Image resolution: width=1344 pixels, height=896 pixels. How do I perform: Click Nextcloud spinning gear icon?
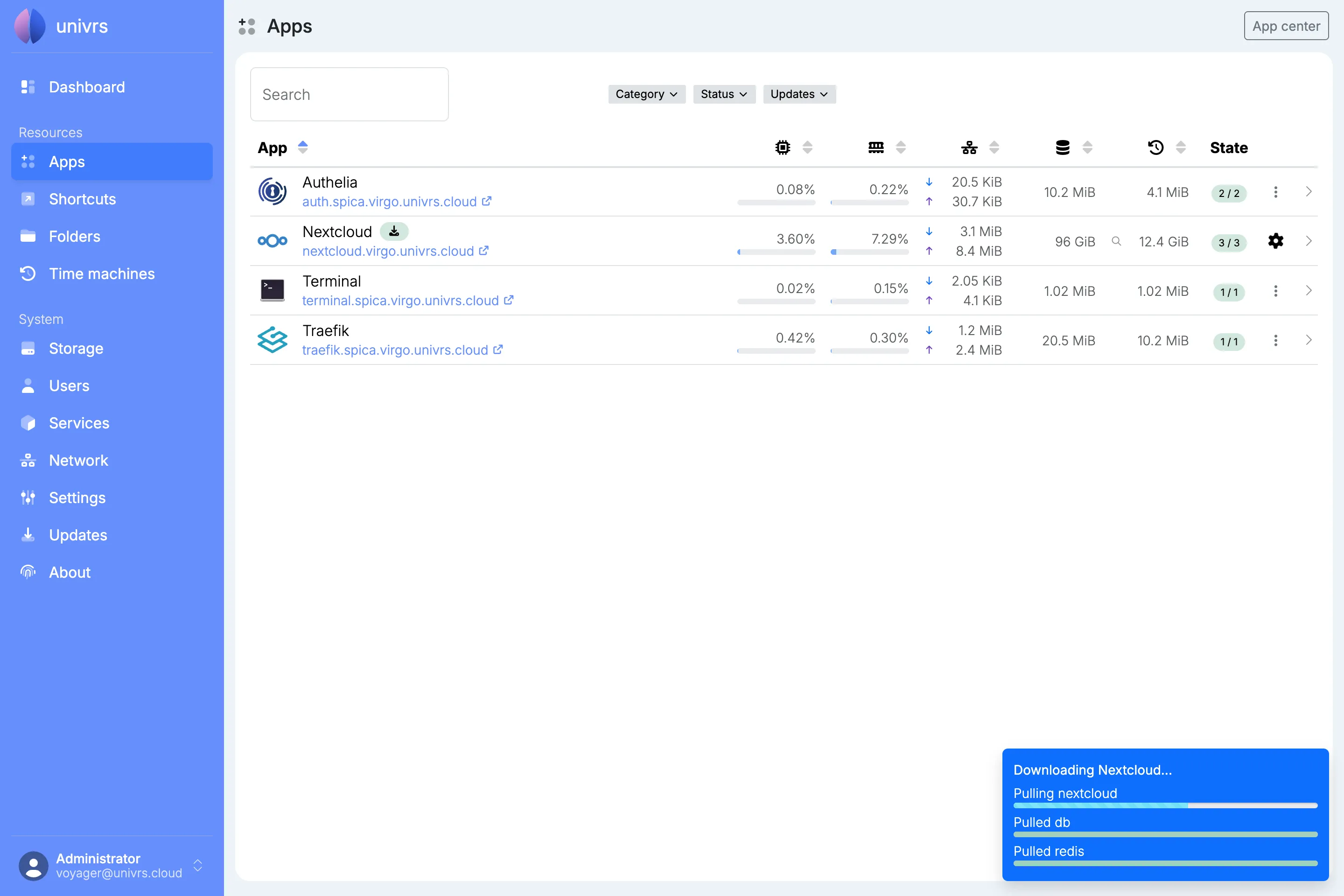1275,241
